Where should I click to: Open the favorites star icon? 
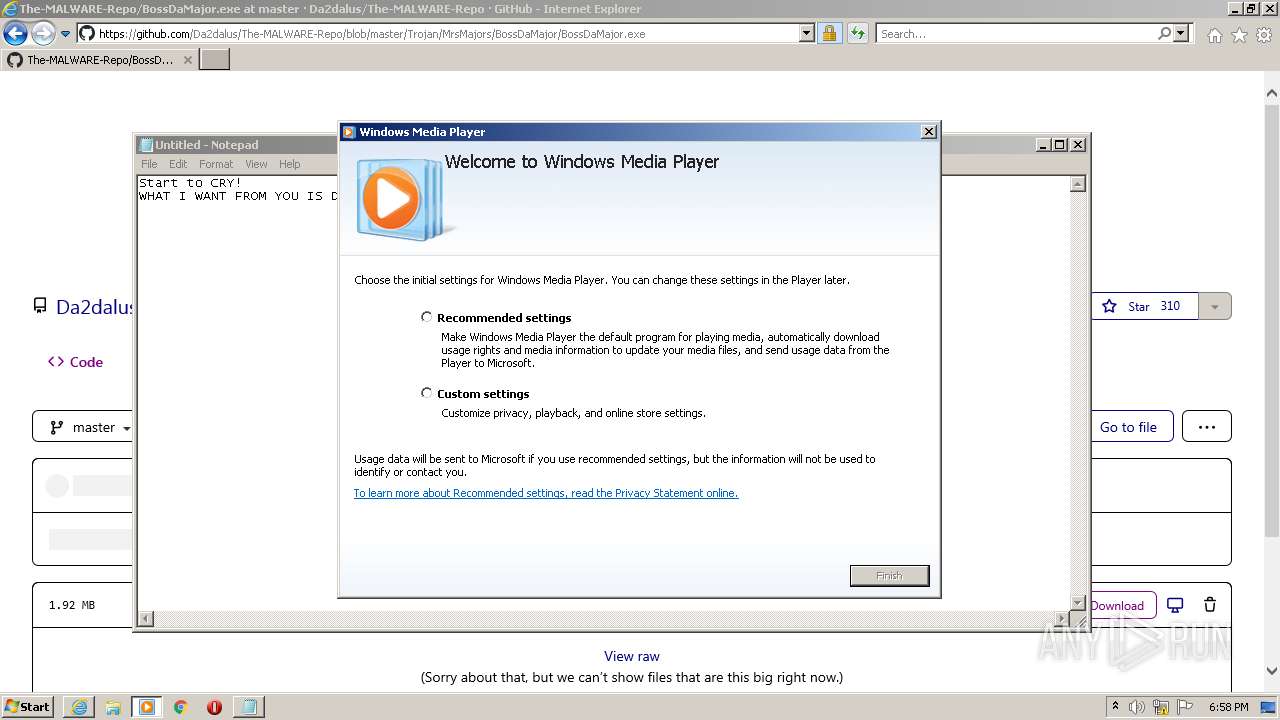click(x=1239, y=35)
